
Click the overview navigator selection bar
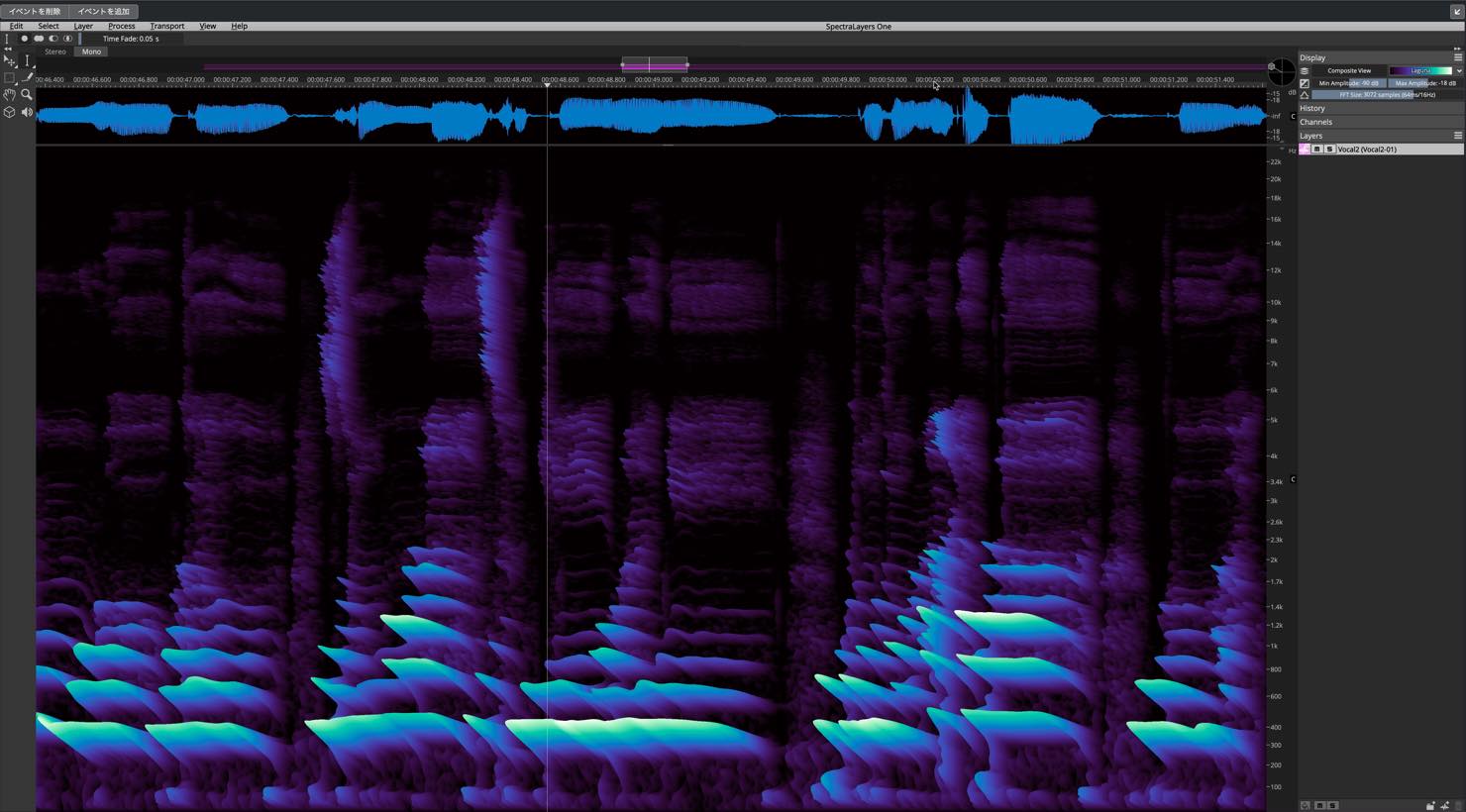(655, 64)
